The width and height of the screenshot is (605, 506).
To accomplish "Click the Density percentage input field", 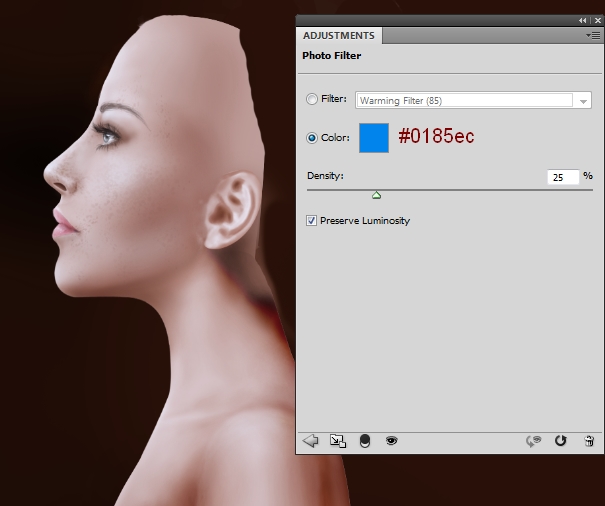I will (x=563, y=177).
